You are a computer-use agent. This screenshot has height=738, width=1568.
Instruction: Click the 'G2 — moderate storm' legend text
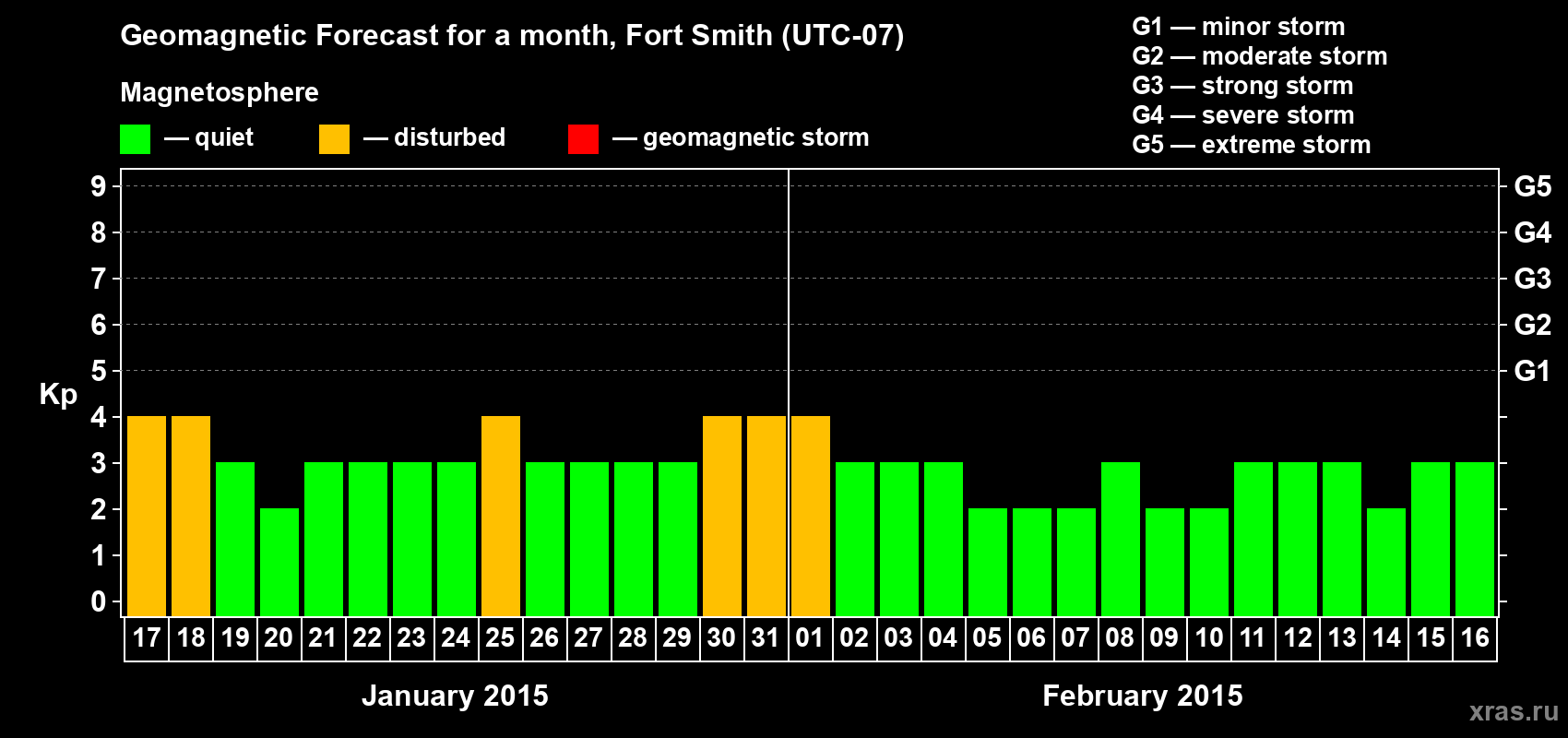click(1260, 56)
